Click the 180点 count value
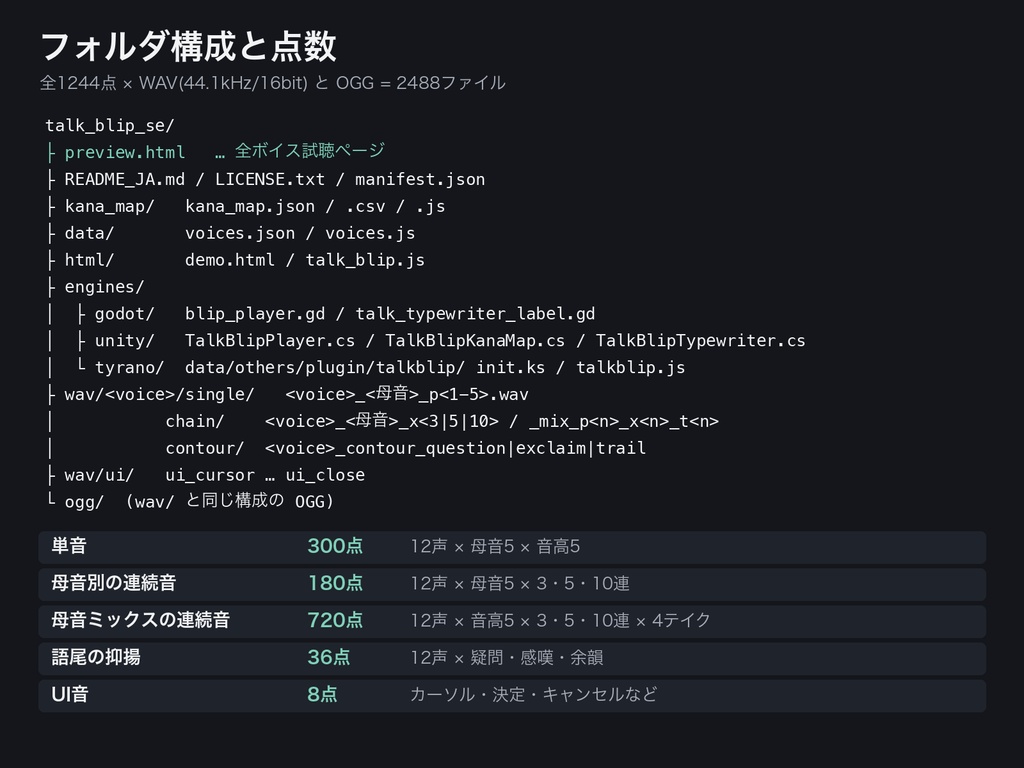Viewport: 1024px width, 768px height. tap(335, 583)
